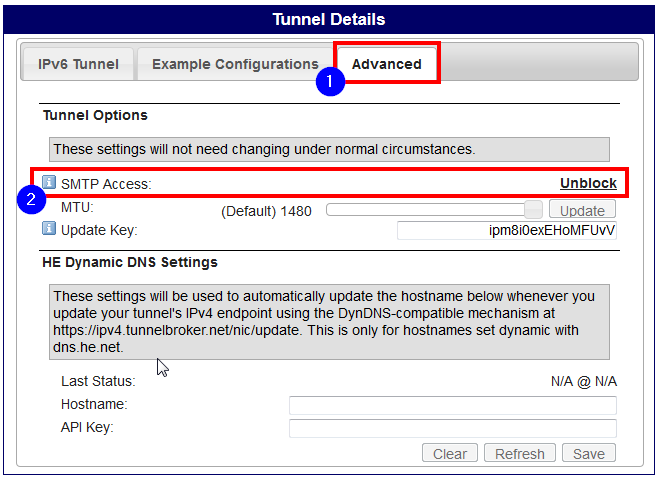Image resolution: width=660 pixels, height=478 pixels.
Task: Click the blue numbered circle 2
Action: pos(31,199)
